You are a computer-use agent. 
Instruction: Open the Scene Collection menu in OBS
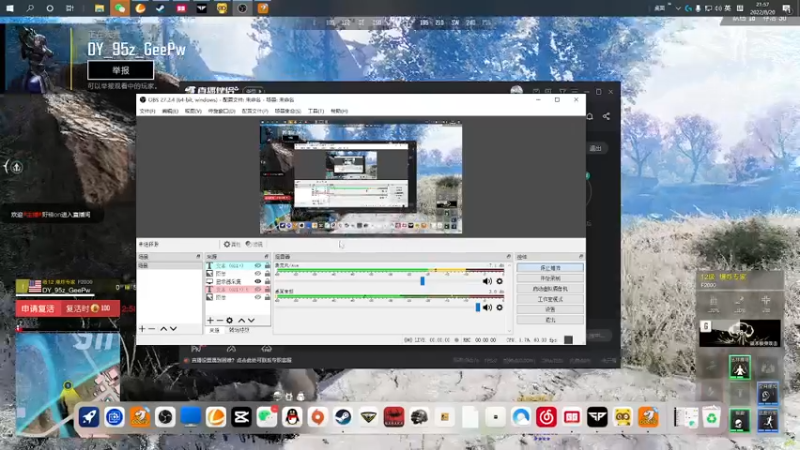point(288,111)
